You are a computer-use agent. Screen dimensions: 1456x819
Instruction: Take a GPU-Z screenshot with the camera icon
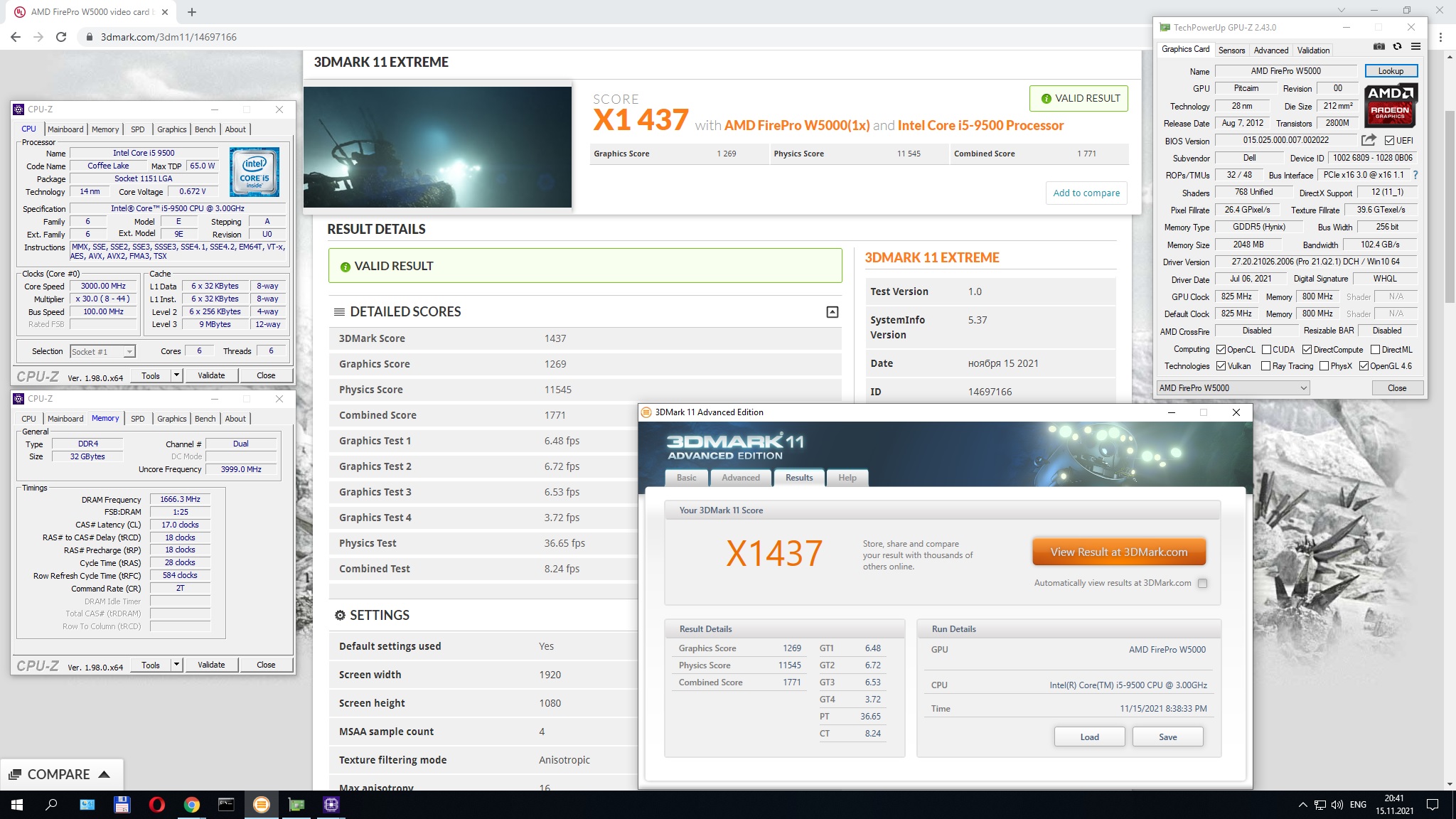point(1379,47)
